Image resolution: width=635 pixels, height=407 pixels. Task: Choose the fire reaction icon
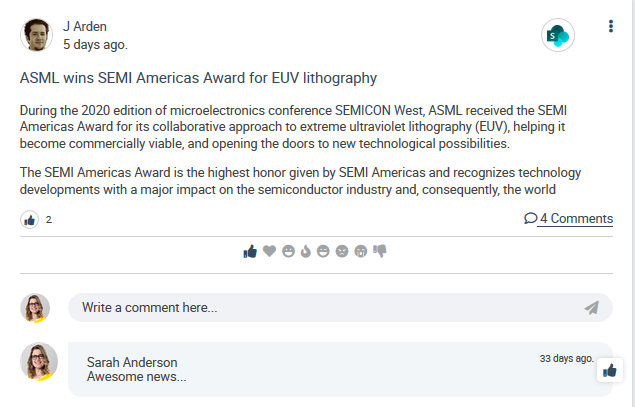(x=306, y=251)
